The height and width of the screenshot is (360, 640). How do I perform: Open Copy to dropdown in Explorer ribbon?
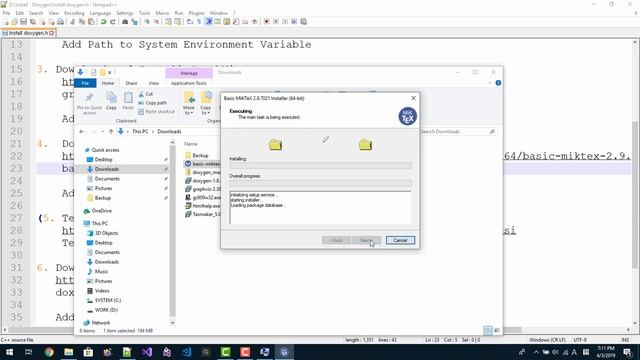[x=206, y=103]
